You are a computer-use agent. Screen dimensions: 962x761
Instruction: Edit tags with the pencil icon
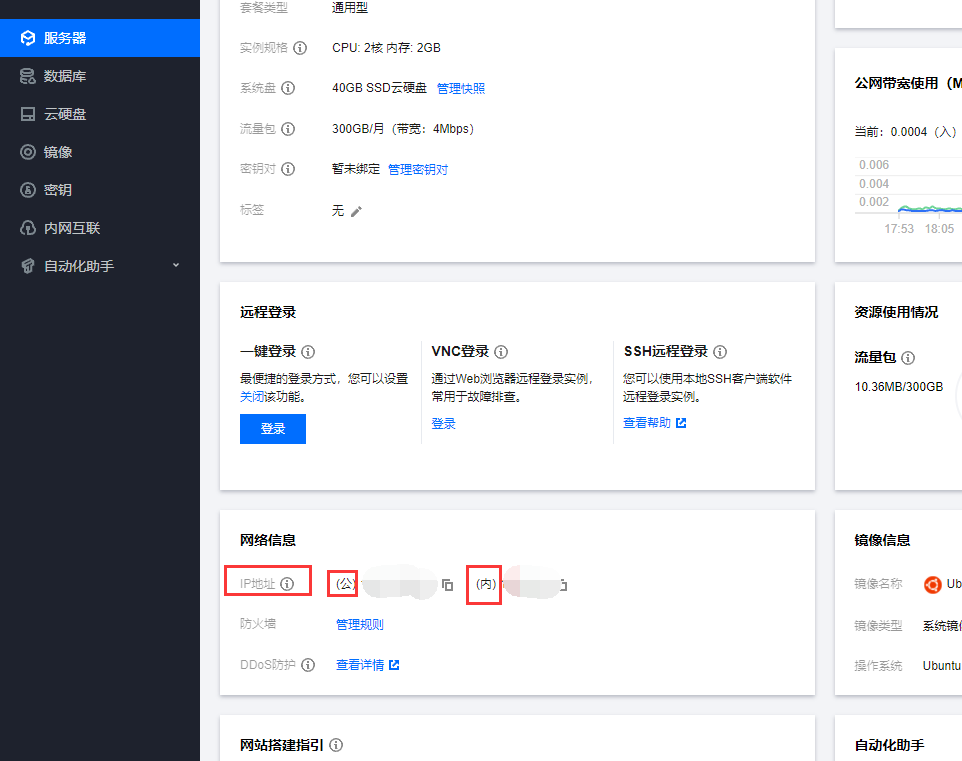click(356, 211)
